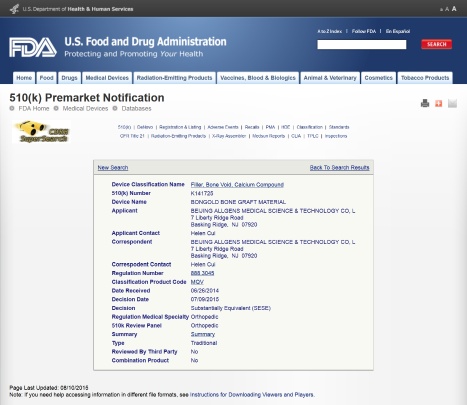
Task: Select the smallest text size A
Action: (x=441, y=10)
